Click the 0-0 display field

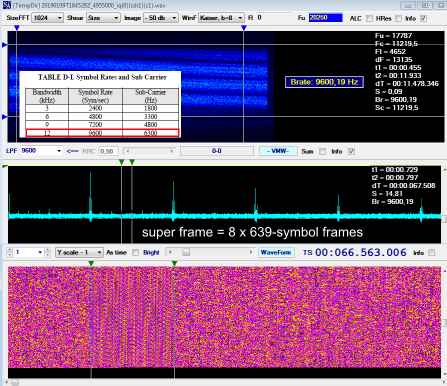pos(217,151)
